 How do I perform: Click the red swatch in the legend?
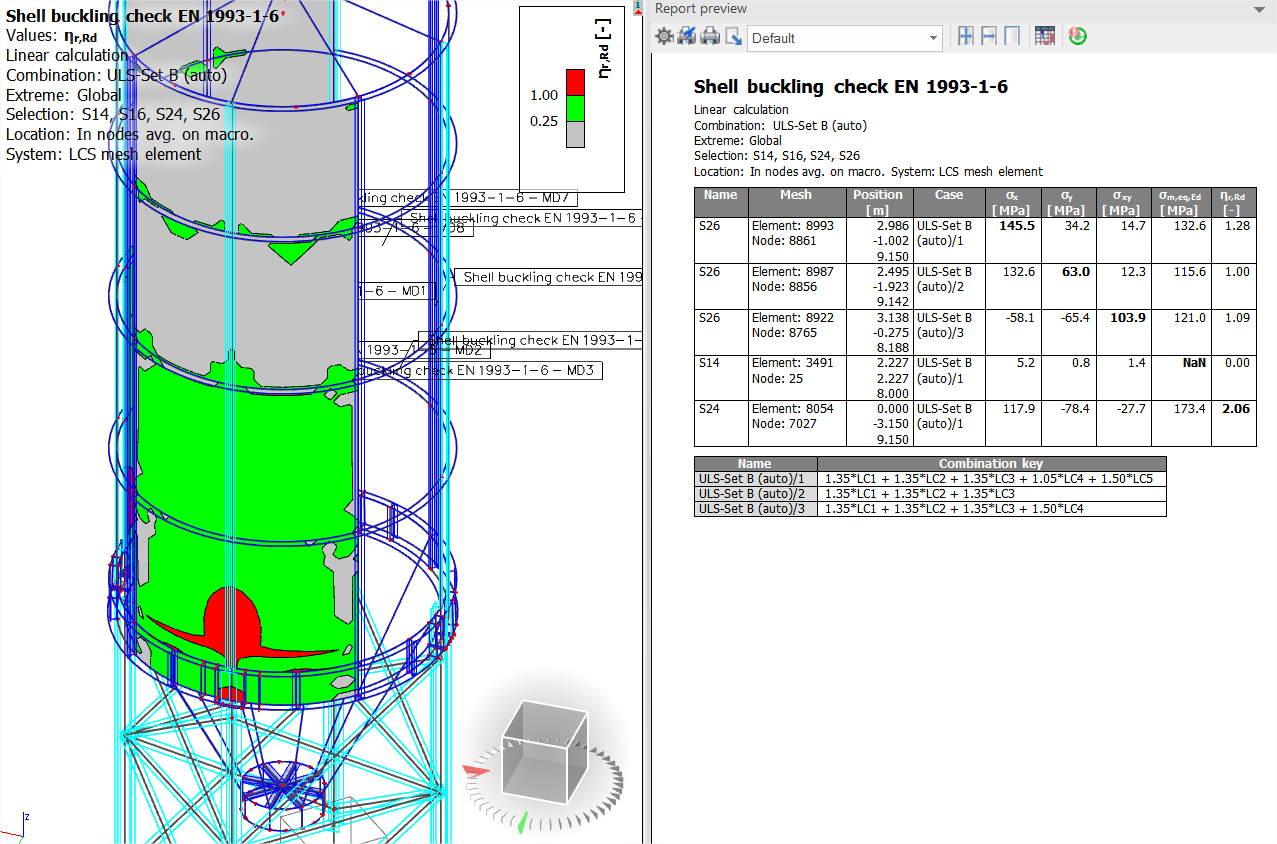click(x=575, y=80)
